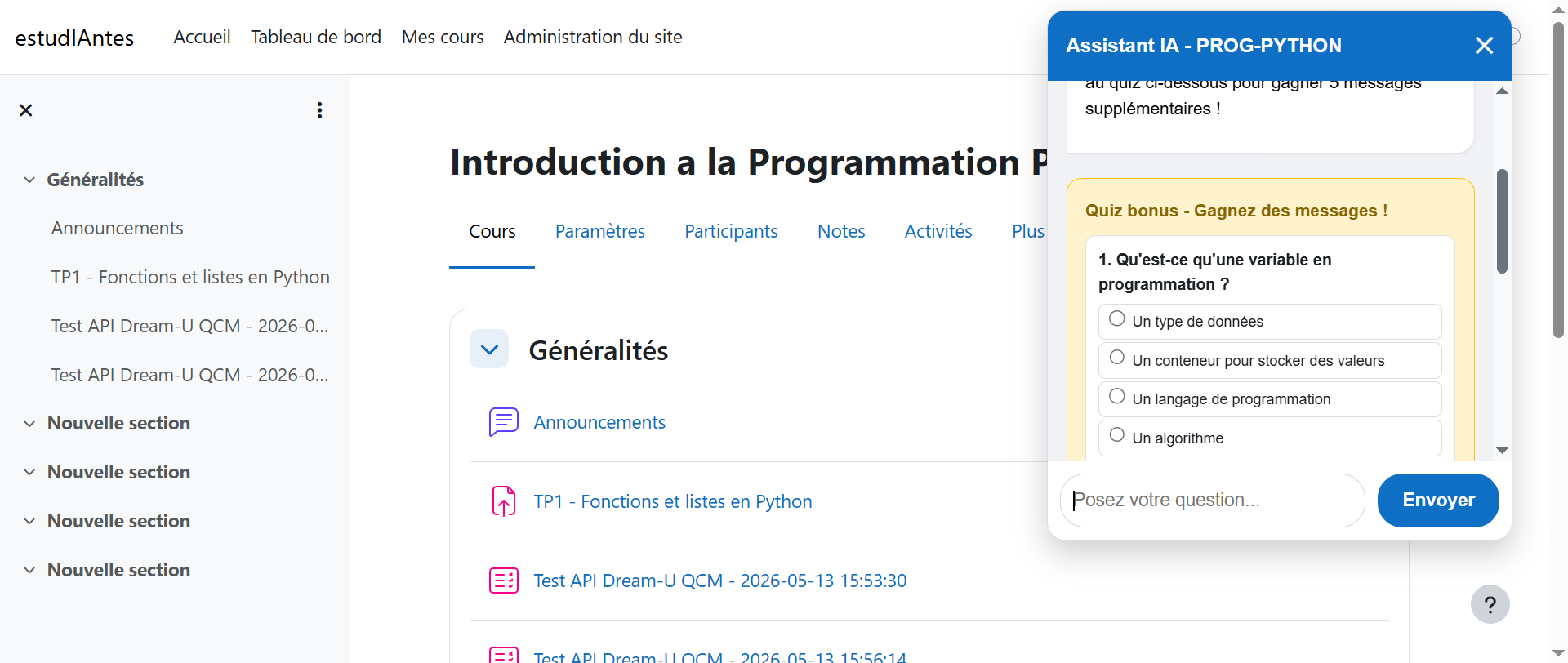Viewport: 1568px width, 663px height.
Task: Click the chat panel scrollbar thumb
Action: click(1502, 220)
